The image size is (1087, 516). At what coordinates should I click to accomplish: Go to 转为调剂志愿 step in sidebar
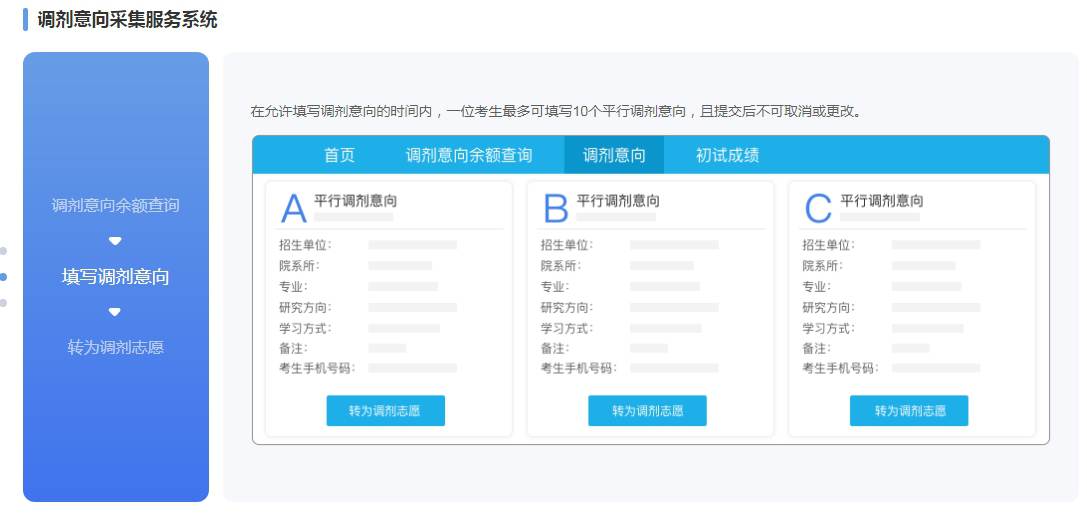pyautogui.click(x=115, y=347)
